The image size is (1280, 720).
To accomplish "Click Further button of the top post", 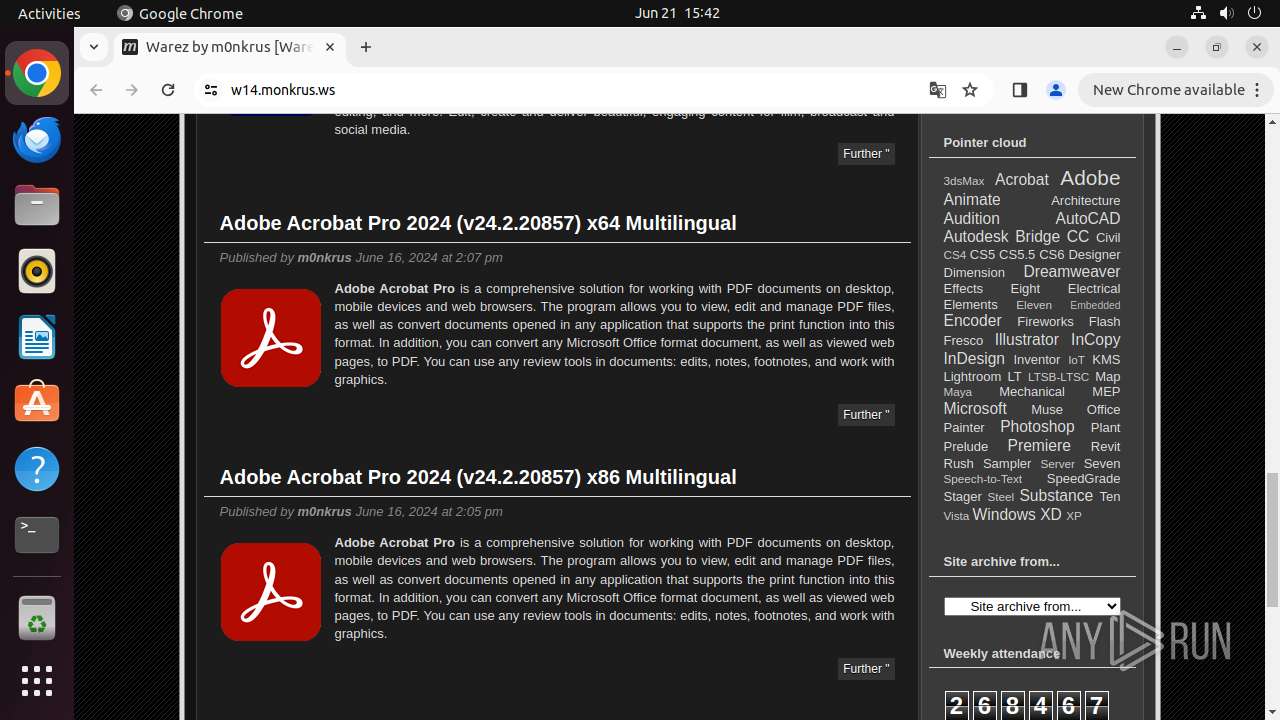I will pos(866,153).
